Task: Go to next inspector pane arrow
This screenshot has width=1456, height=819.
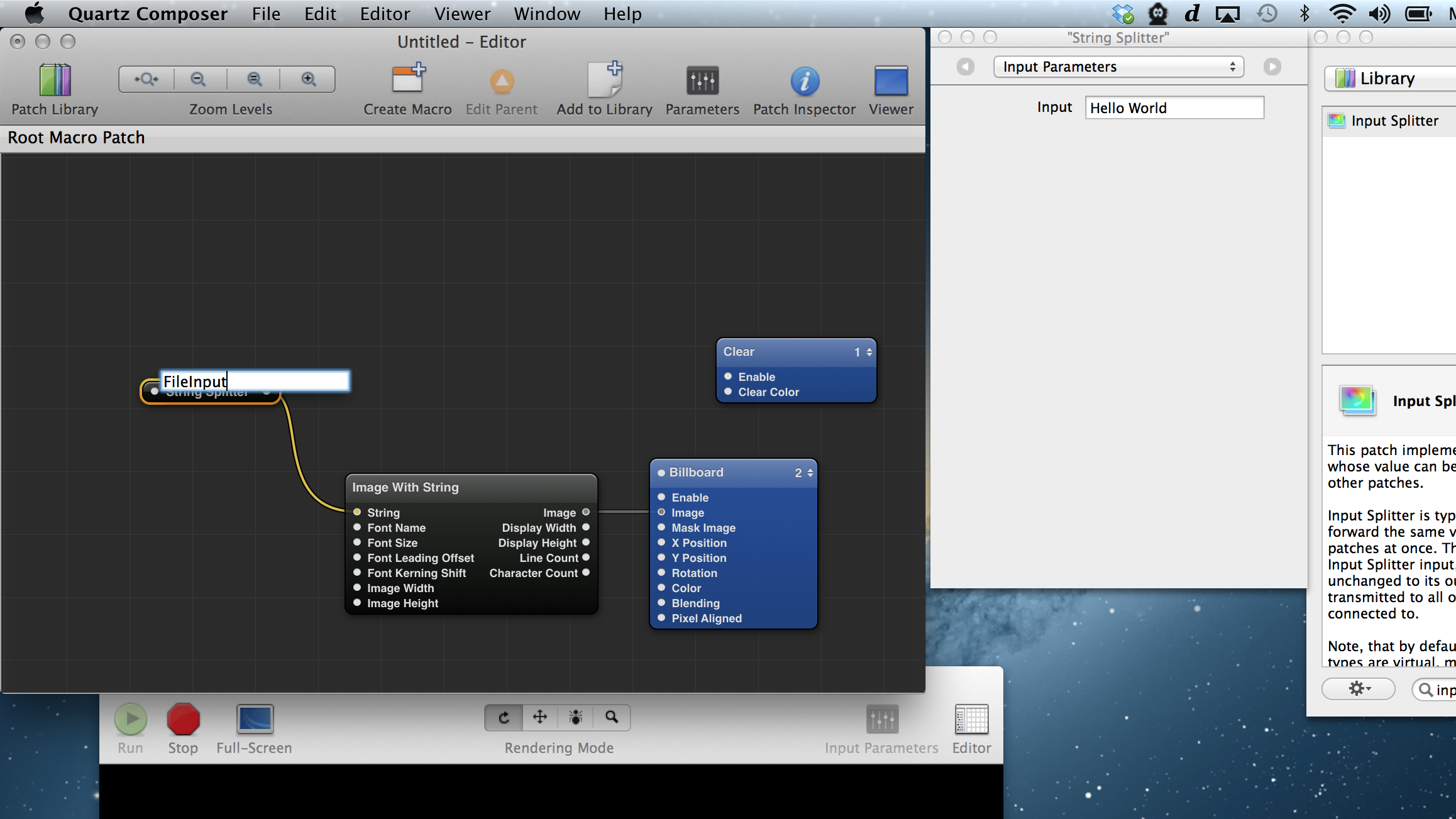Action: (1272, 67)
